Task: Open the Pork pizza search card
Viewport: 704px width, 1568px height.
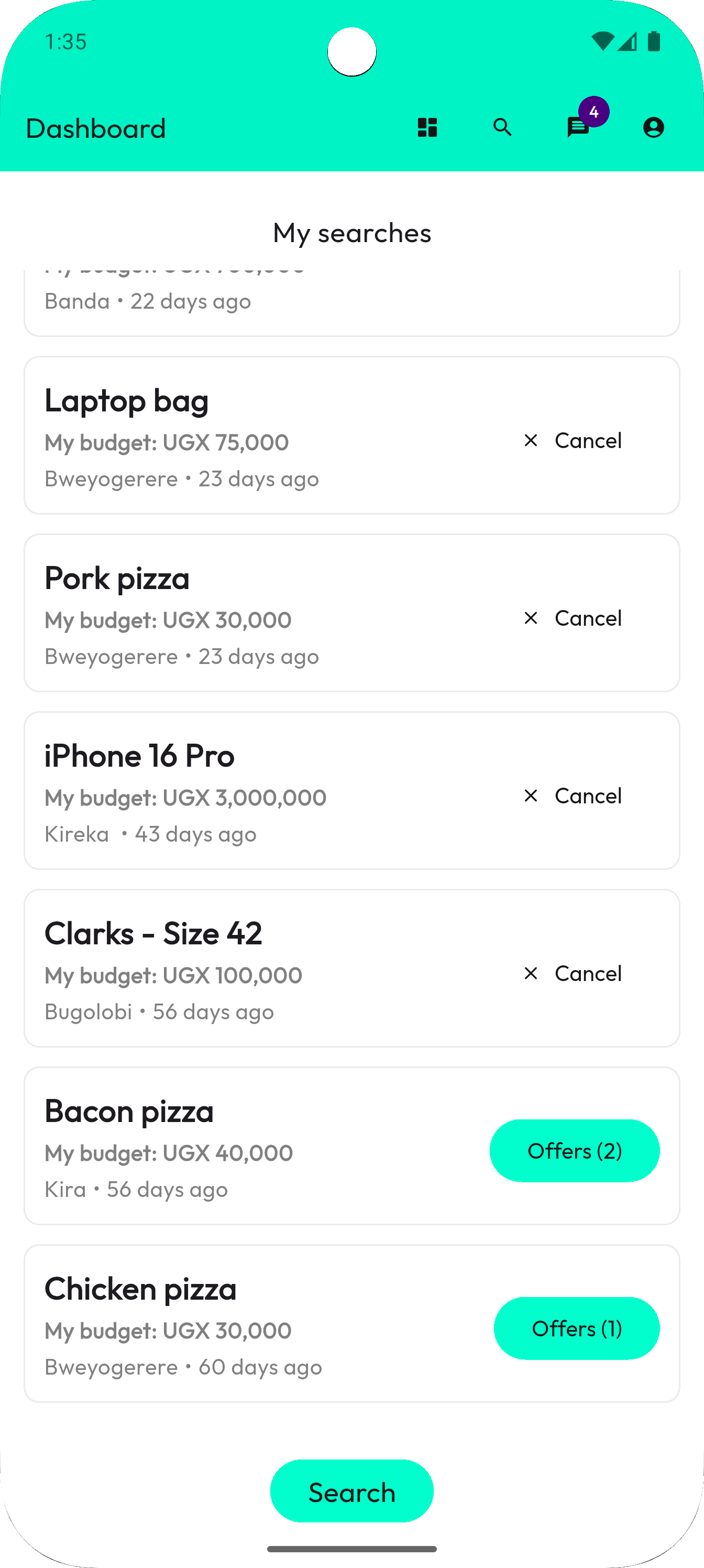Action: pyautogui.click(x=244, y=614)
